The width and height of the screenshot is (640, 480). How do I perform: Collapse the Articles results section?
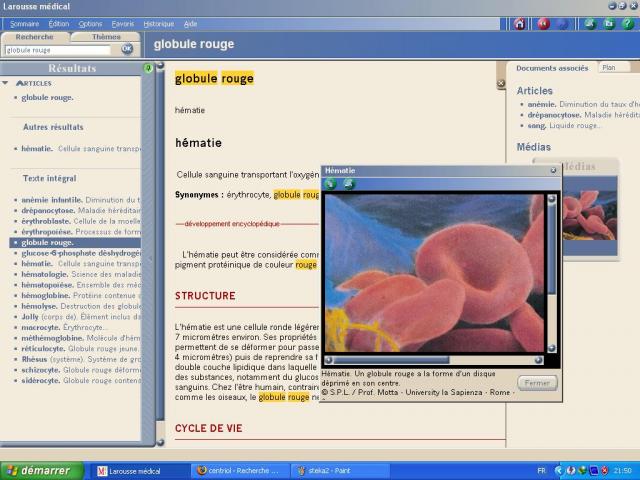pyautogui.click(x=6, y=83)
